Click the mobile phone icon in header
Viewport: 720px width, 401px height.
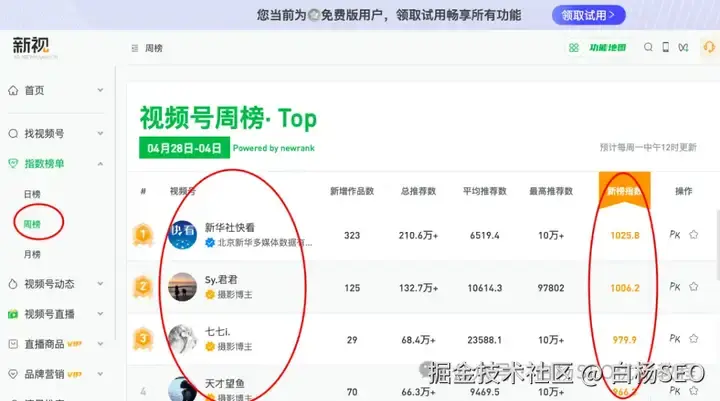(x=665, y=47)
